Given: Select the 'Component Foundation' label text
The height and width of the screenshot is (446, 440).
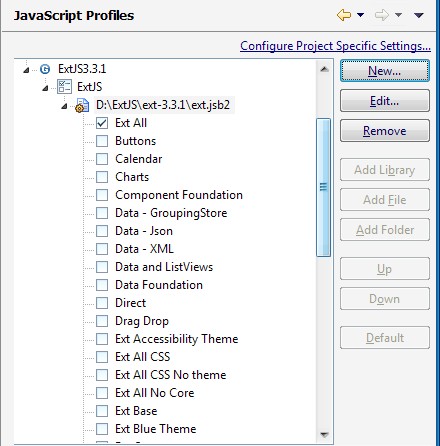Looking at the screenshot, I should click(x=179, y=195).
